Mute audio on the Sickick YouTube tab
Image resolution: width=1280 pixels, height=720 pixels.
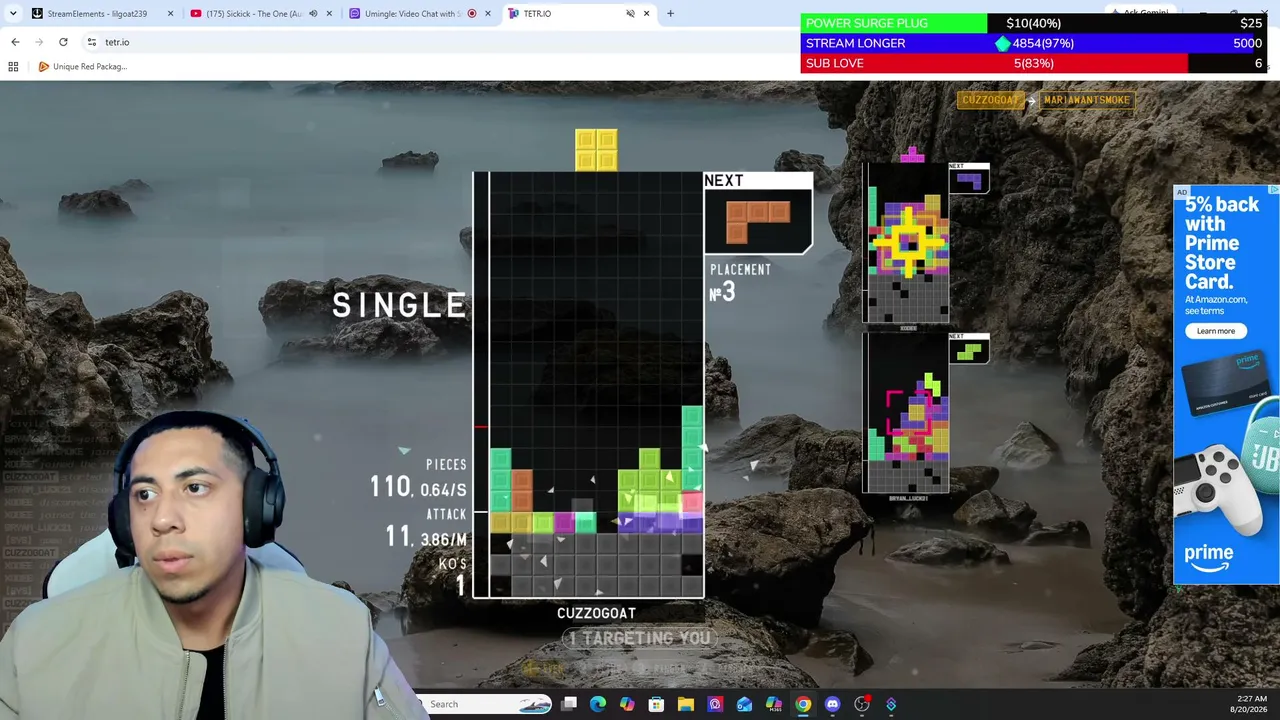click(313, 14)
